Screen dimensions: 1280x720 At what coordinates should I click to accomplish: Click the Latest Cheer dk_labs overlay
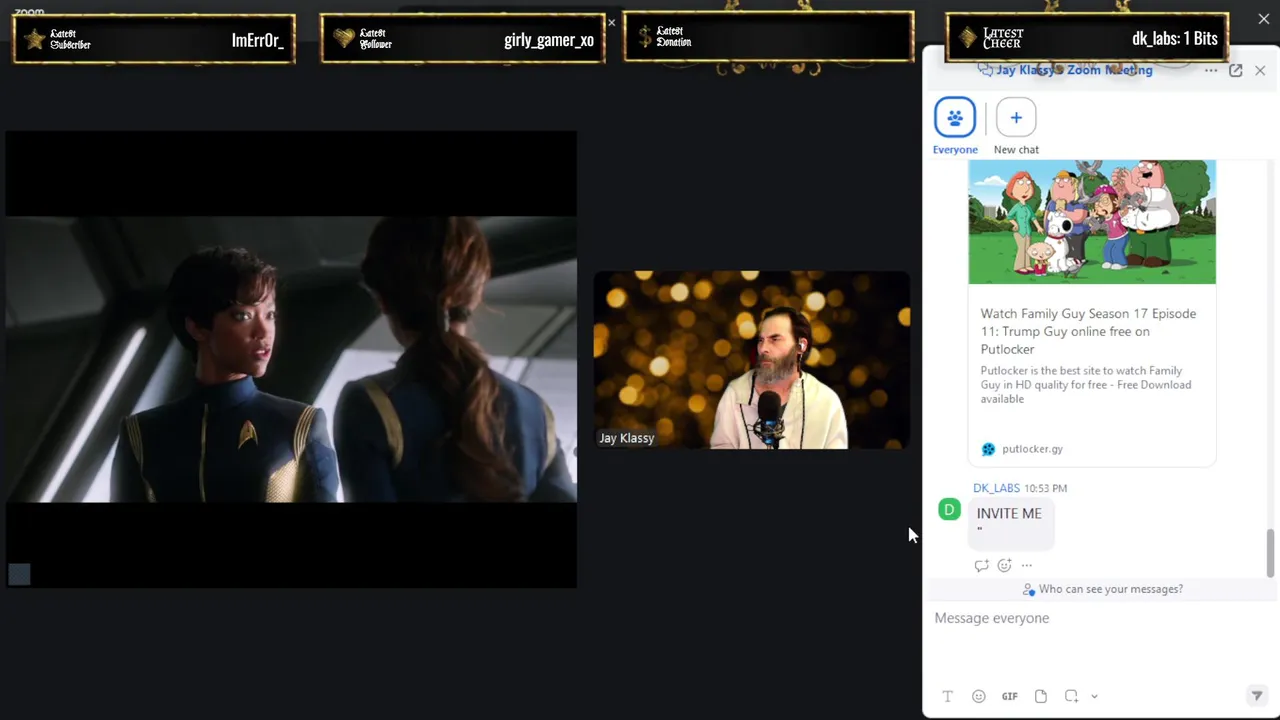tap(1087, 38)
